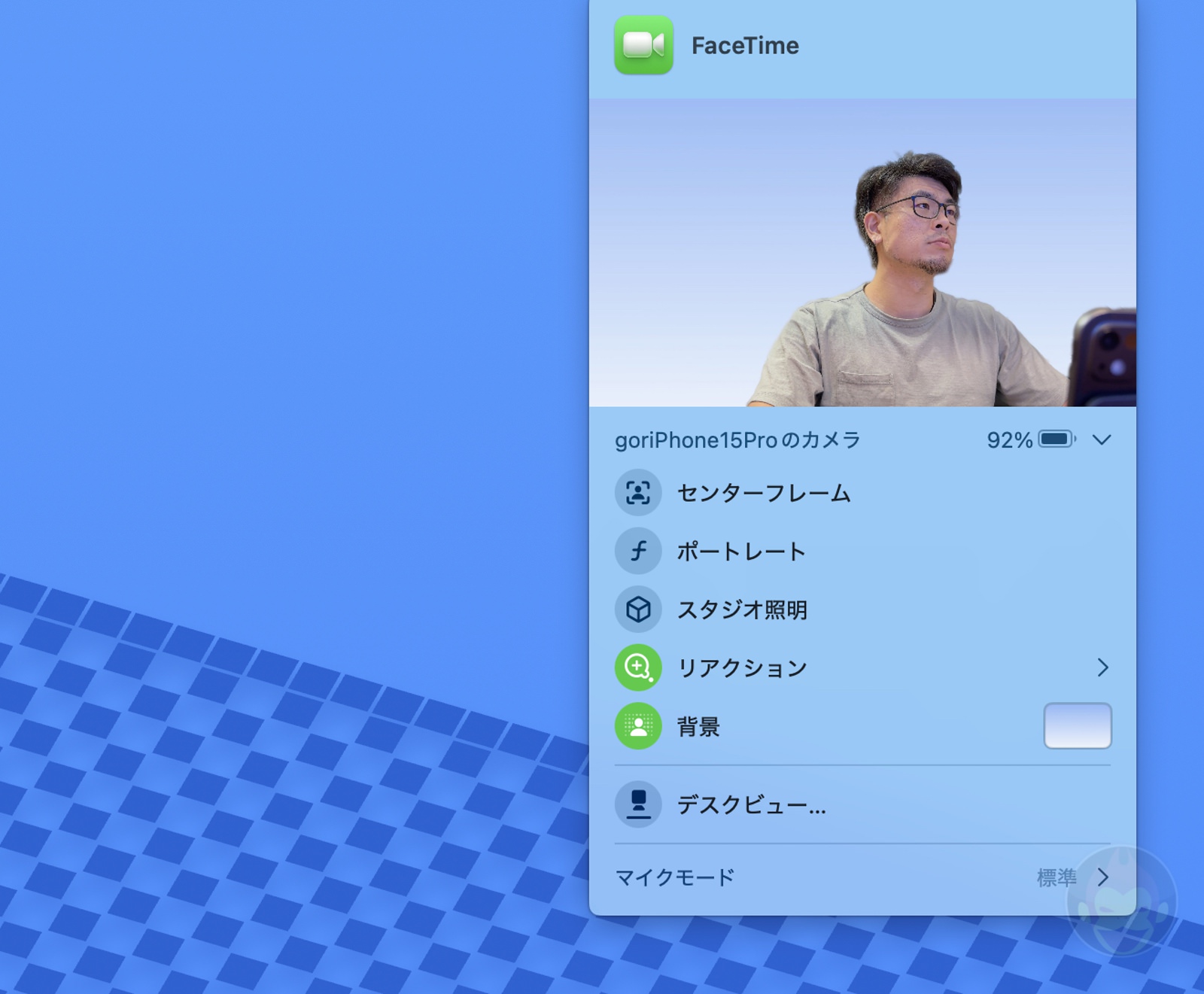Select the センターフレーム label
Image resolution: width=1204 pixels, height=994 pixels.
click(x=764, y=494)
